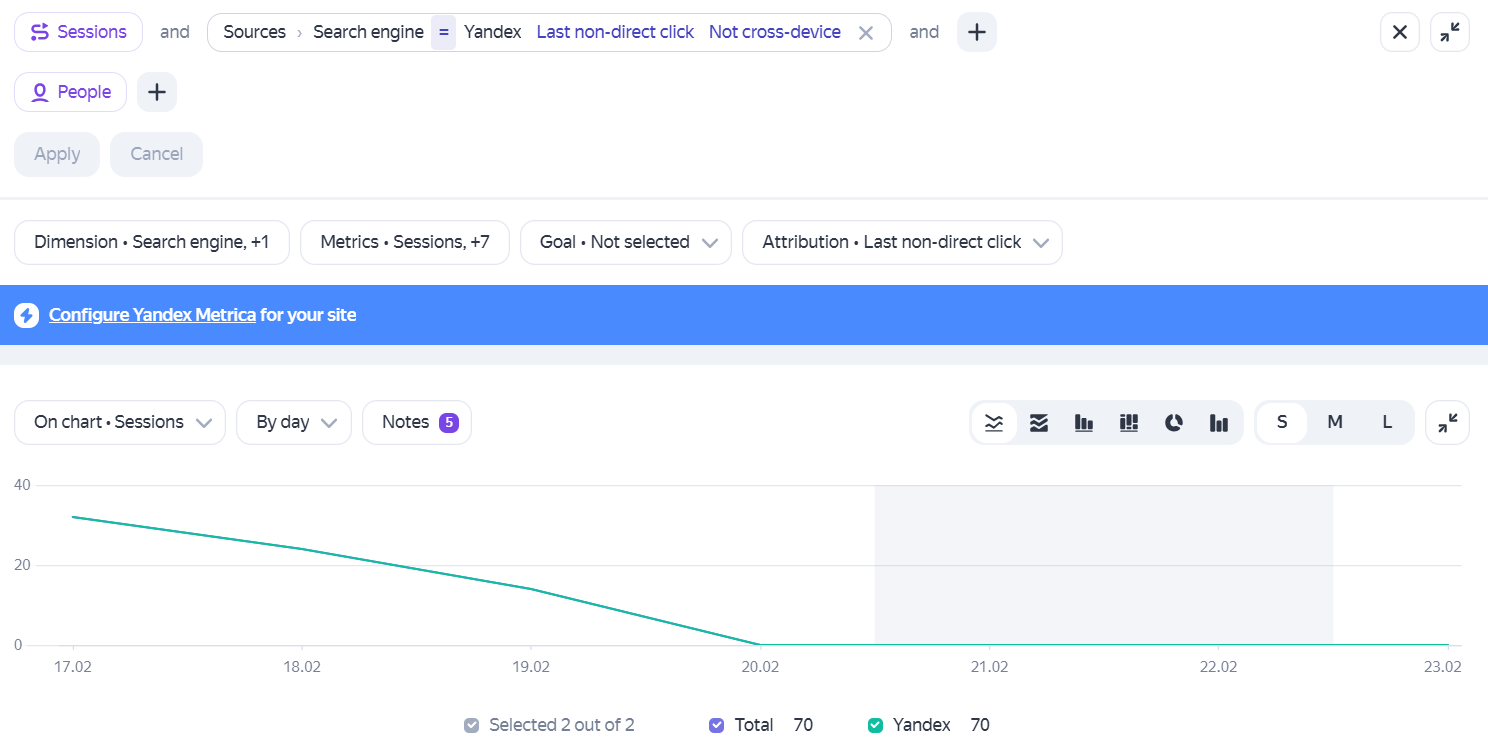Collapse the chart with arrows icon

coord(1448,423)
